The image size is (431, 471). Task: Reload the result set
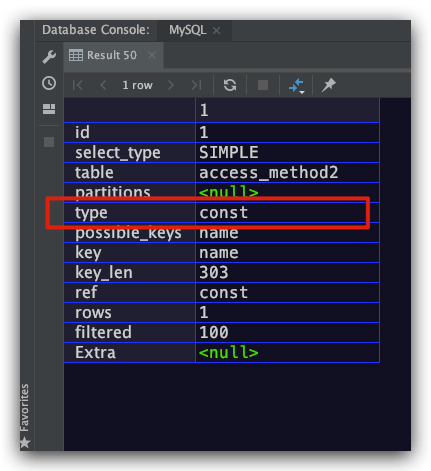(230, 85)
